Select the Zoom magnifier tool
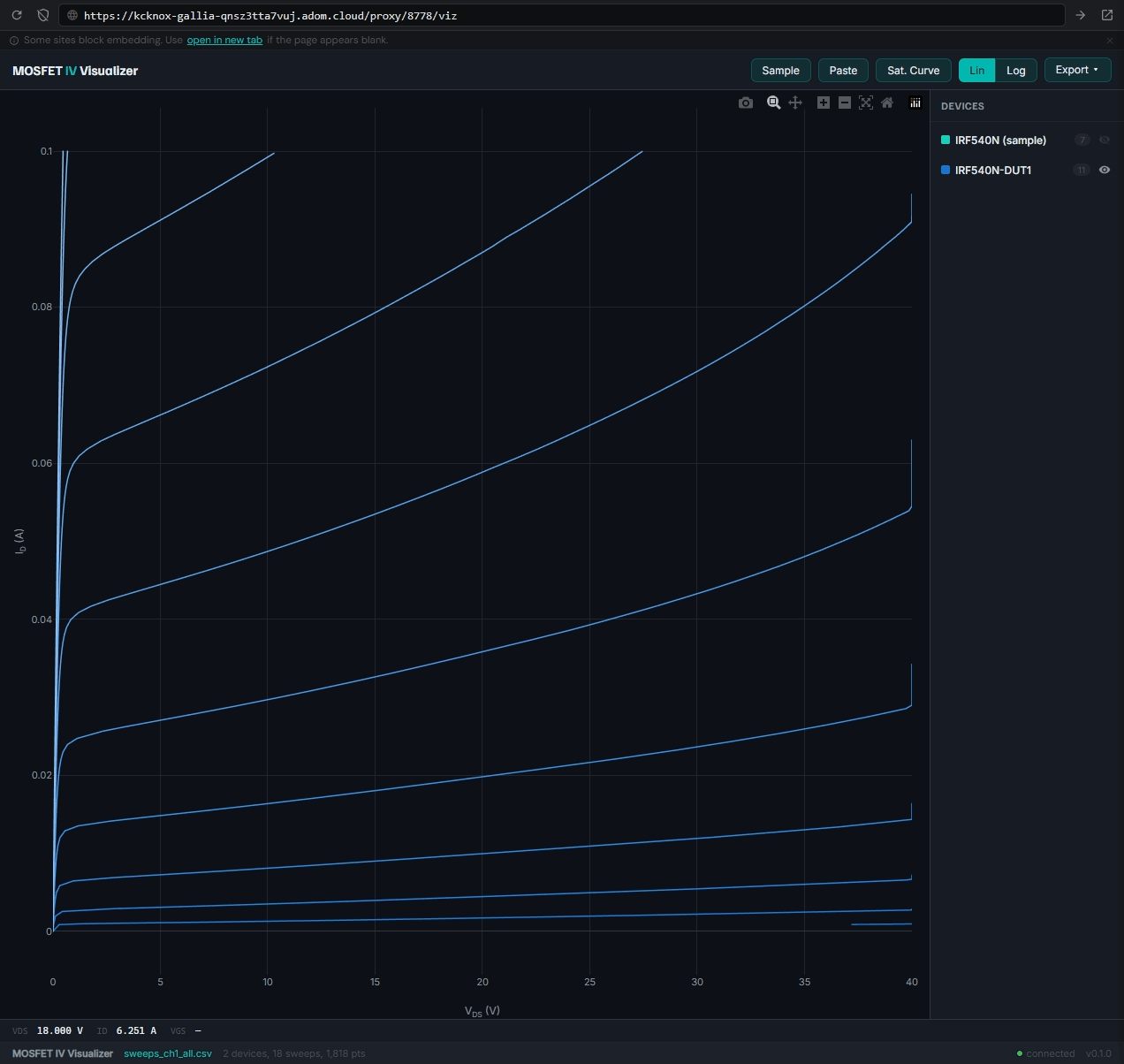The width and height of the screenshot is (1124, 1064). [x=773, y=103]
